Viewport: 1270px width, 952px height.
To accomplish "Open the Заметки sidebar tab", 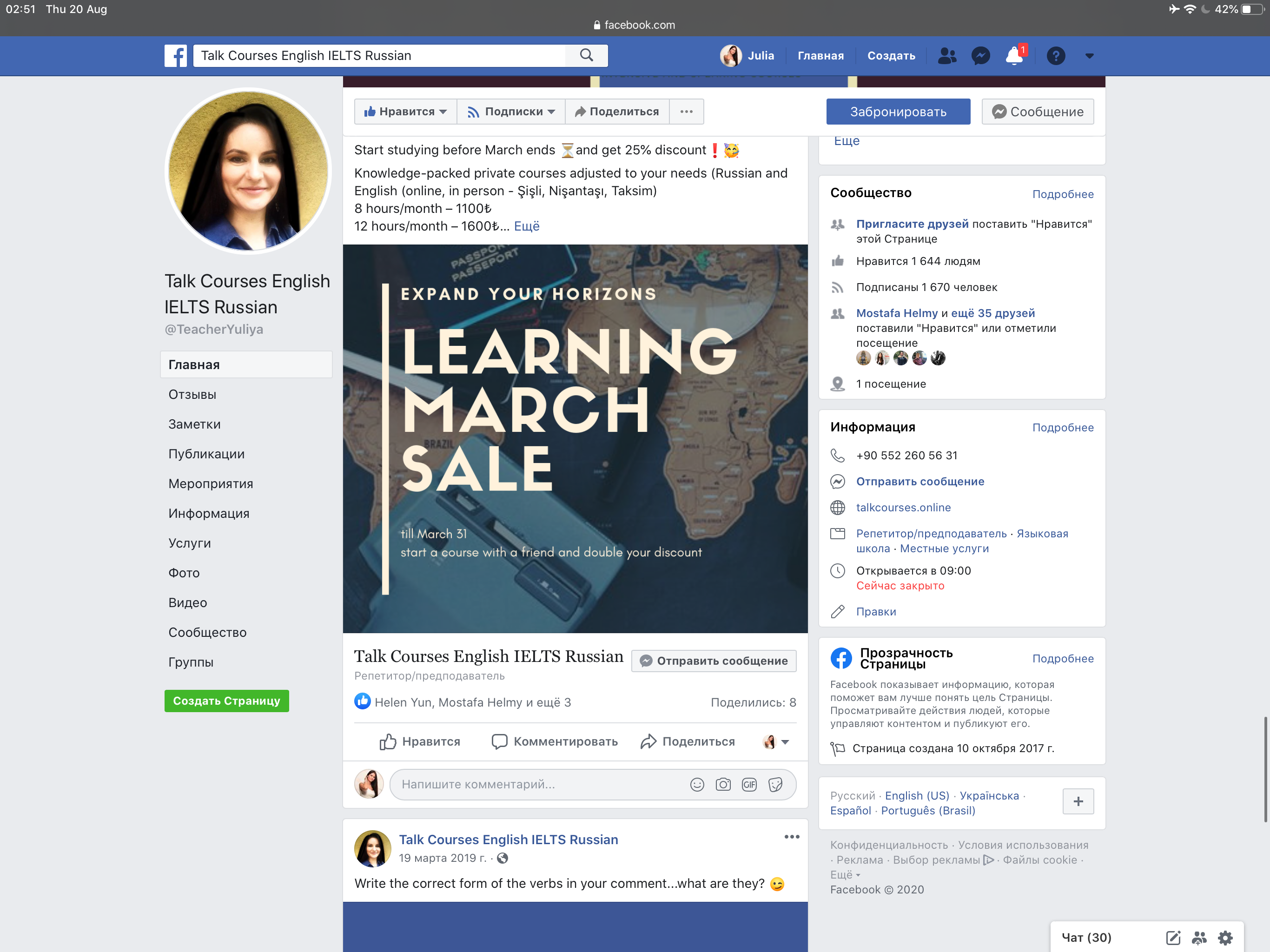I will [x=195, y=424].
